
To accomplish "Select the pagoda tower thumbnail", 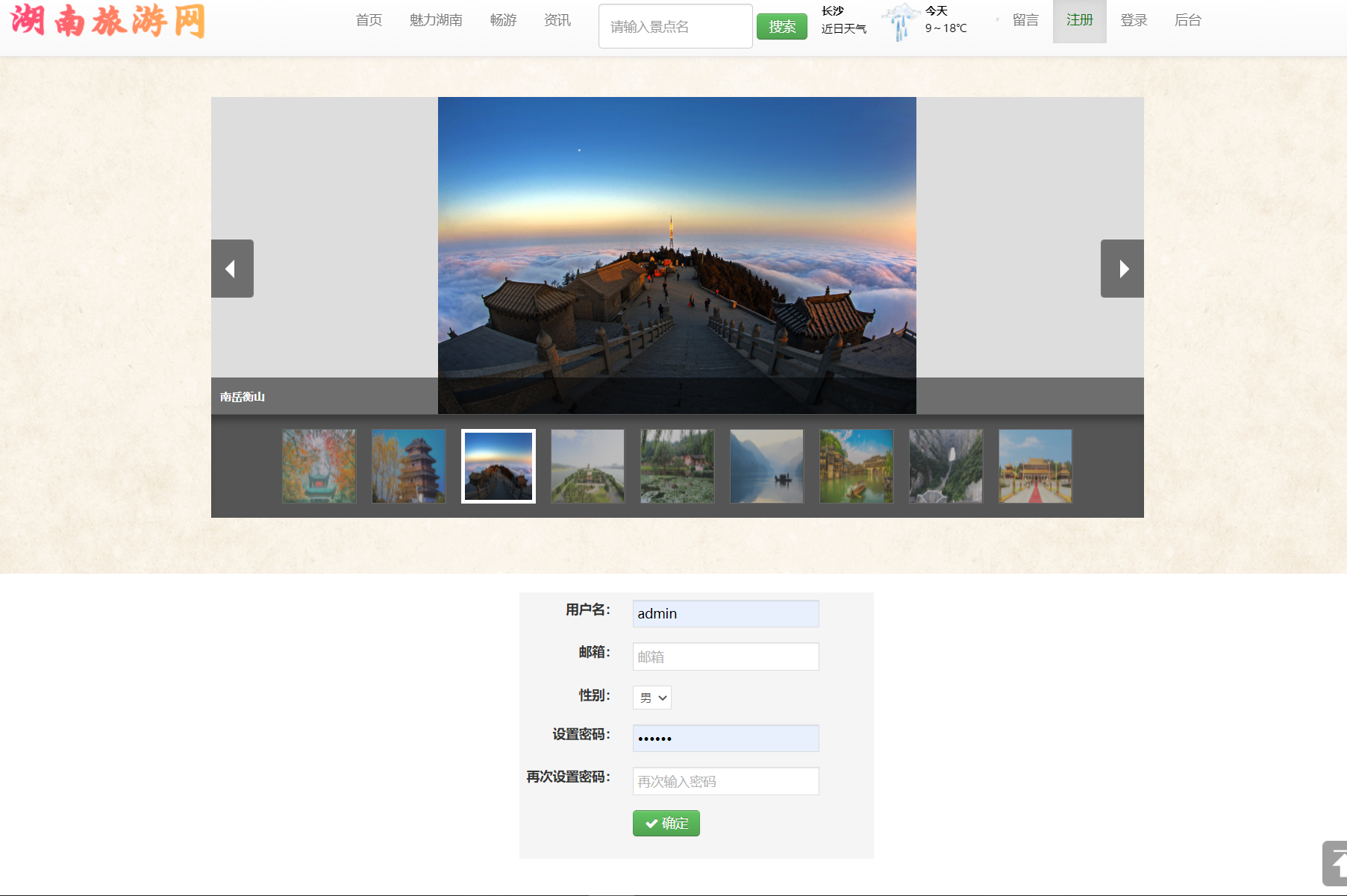I will tap(408, 466).
